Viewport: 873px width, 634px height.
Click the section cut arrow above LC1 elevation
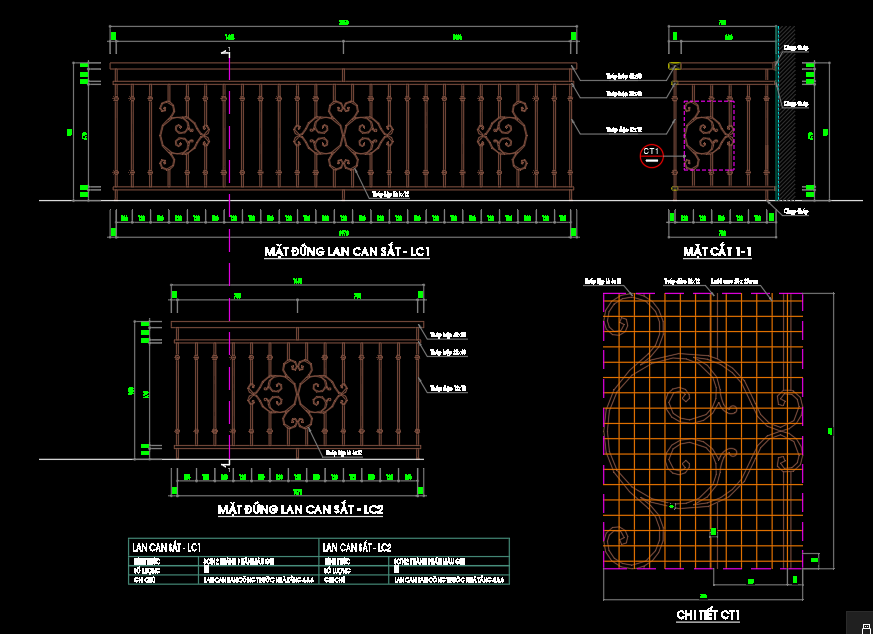pos(225,52)
